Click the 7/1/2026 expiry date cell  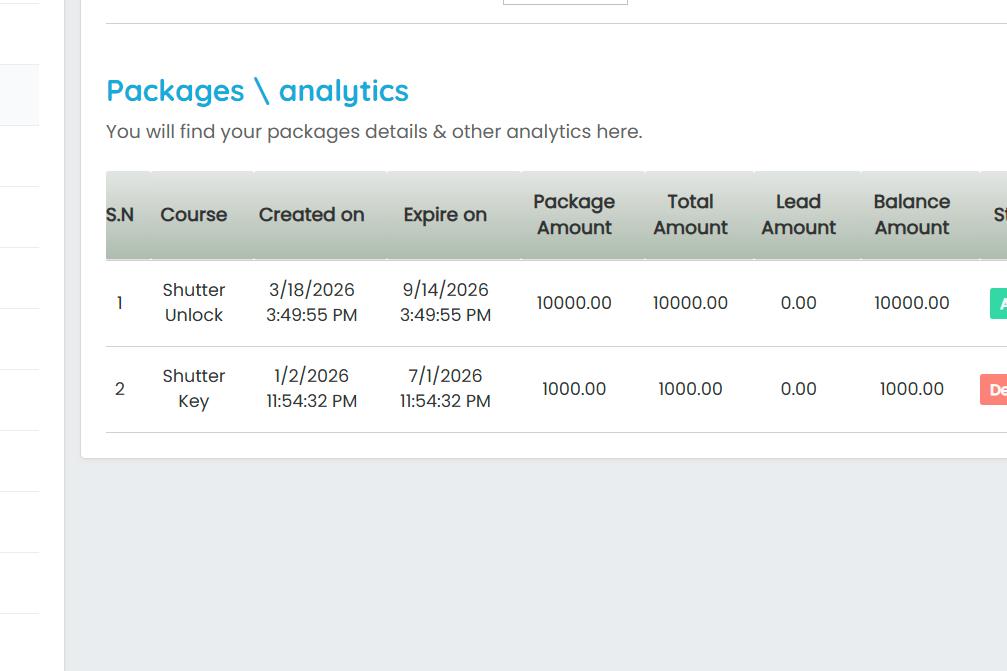445,388
